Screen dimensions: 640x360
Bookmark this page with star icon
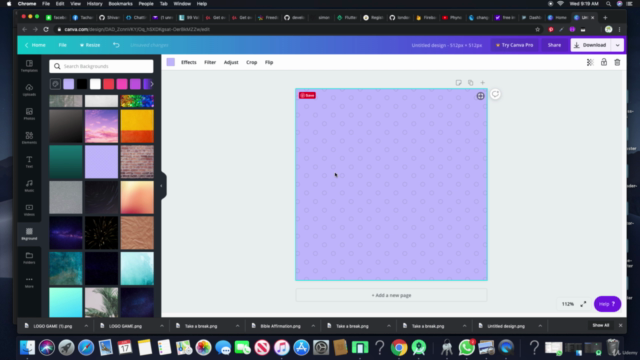tap(538, 29)
